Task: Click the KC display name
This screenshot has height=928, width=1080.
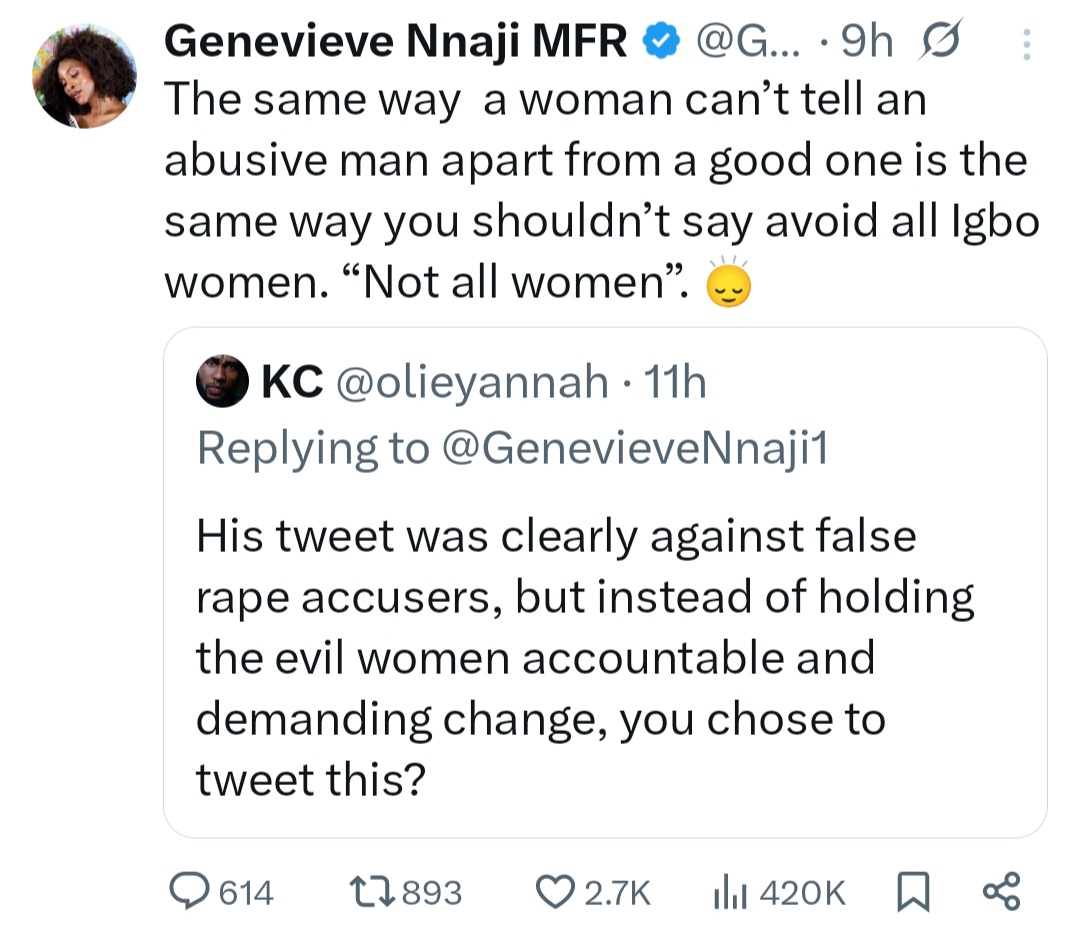Action: tap(291, 381)
